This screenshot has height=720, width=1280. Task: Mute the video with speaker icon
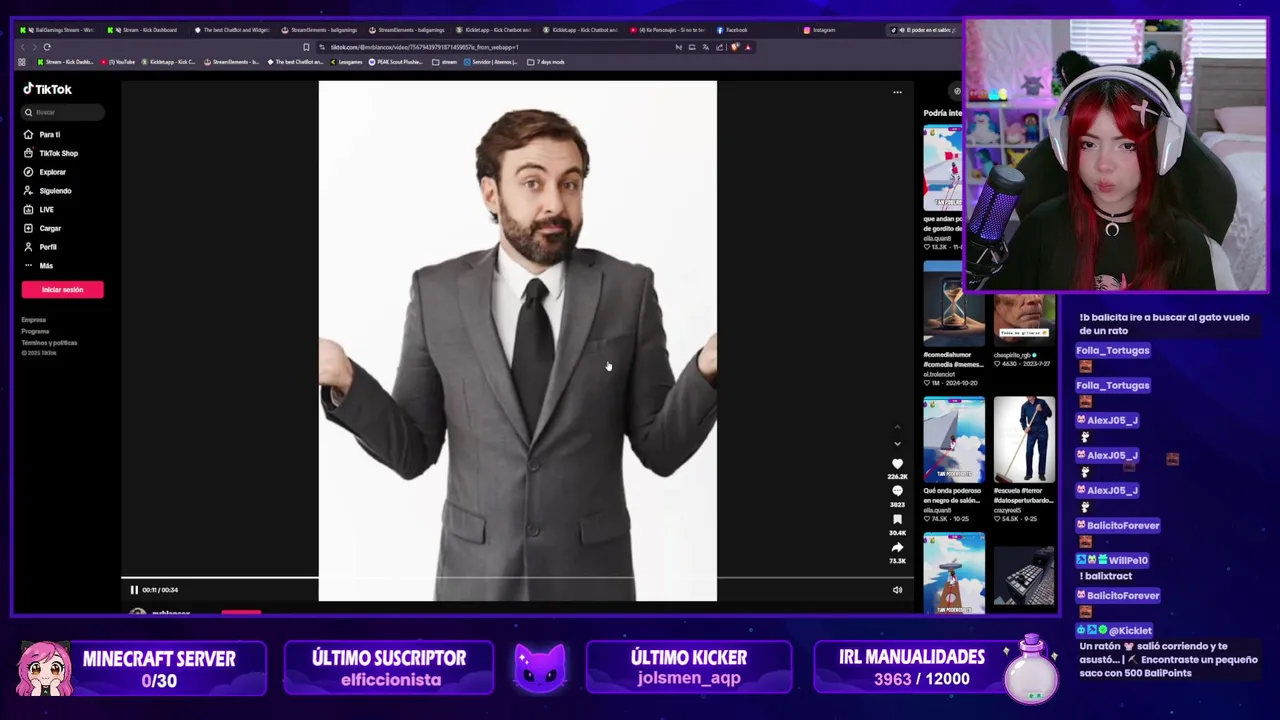coord(897,590)
